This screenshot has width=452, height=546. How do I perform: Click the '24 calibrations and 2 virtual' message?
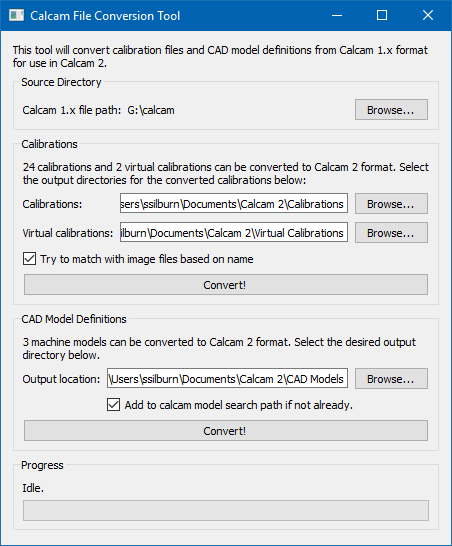coord(226,173)
